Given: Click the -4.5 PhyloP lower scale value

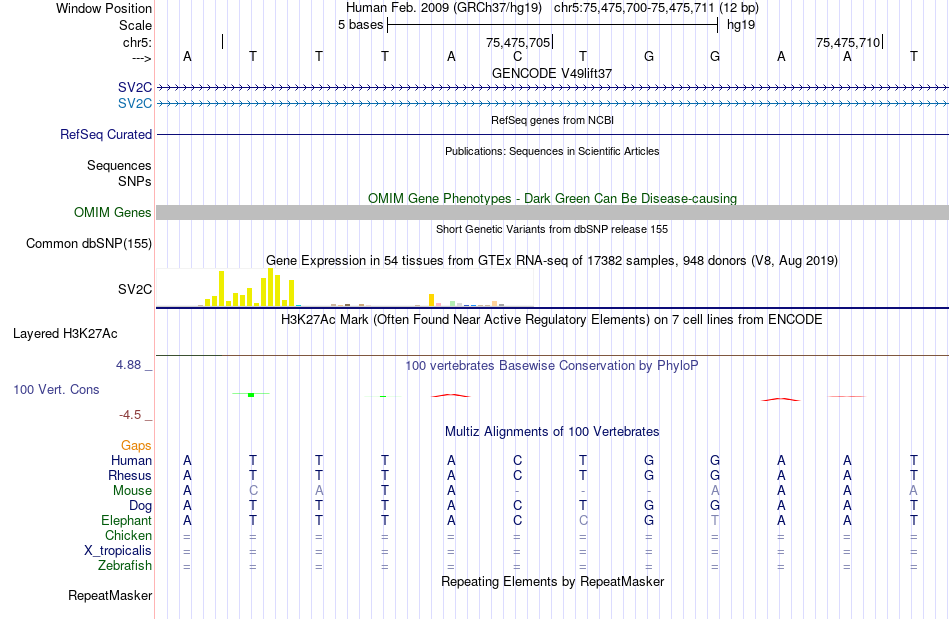Looking at the screenshot, I should pos(130,414).
